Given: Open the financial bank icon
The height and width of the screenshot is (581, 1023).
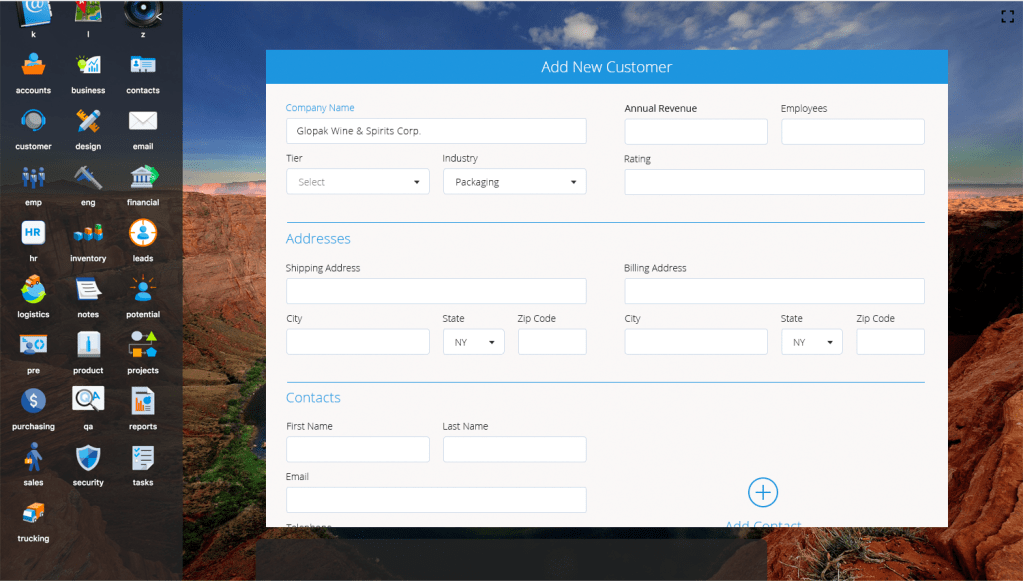Looking at the screenshot, I should (143, 178).
